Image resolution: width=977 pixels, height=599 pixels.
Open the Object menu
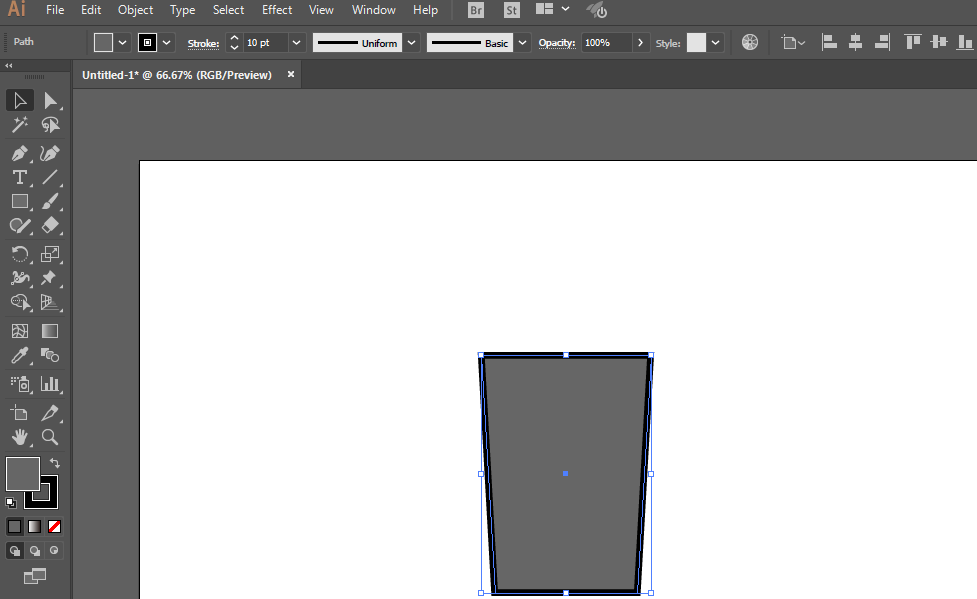[x=135, y=10]
